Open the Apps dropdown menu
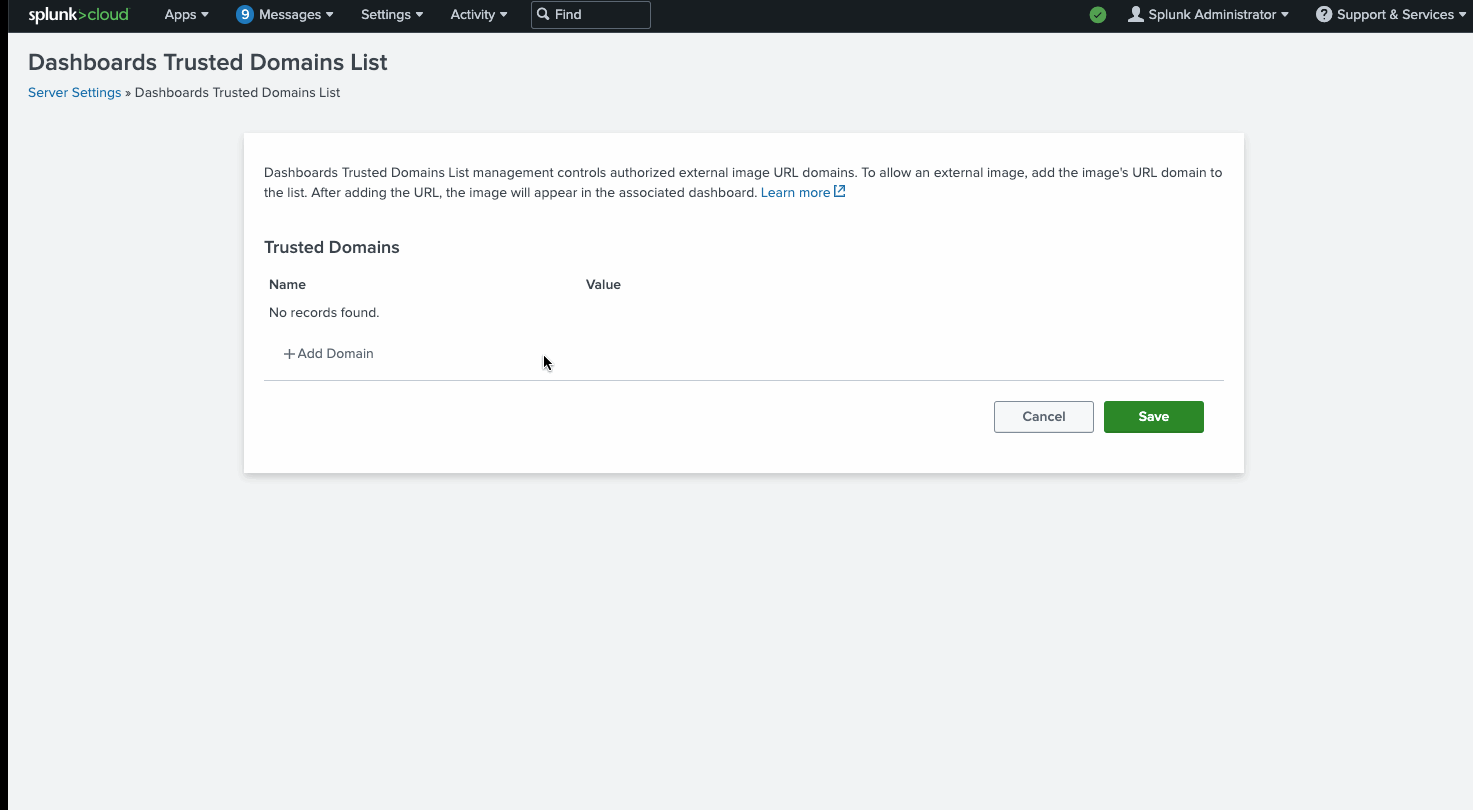1473x810 pixels. 186,15
